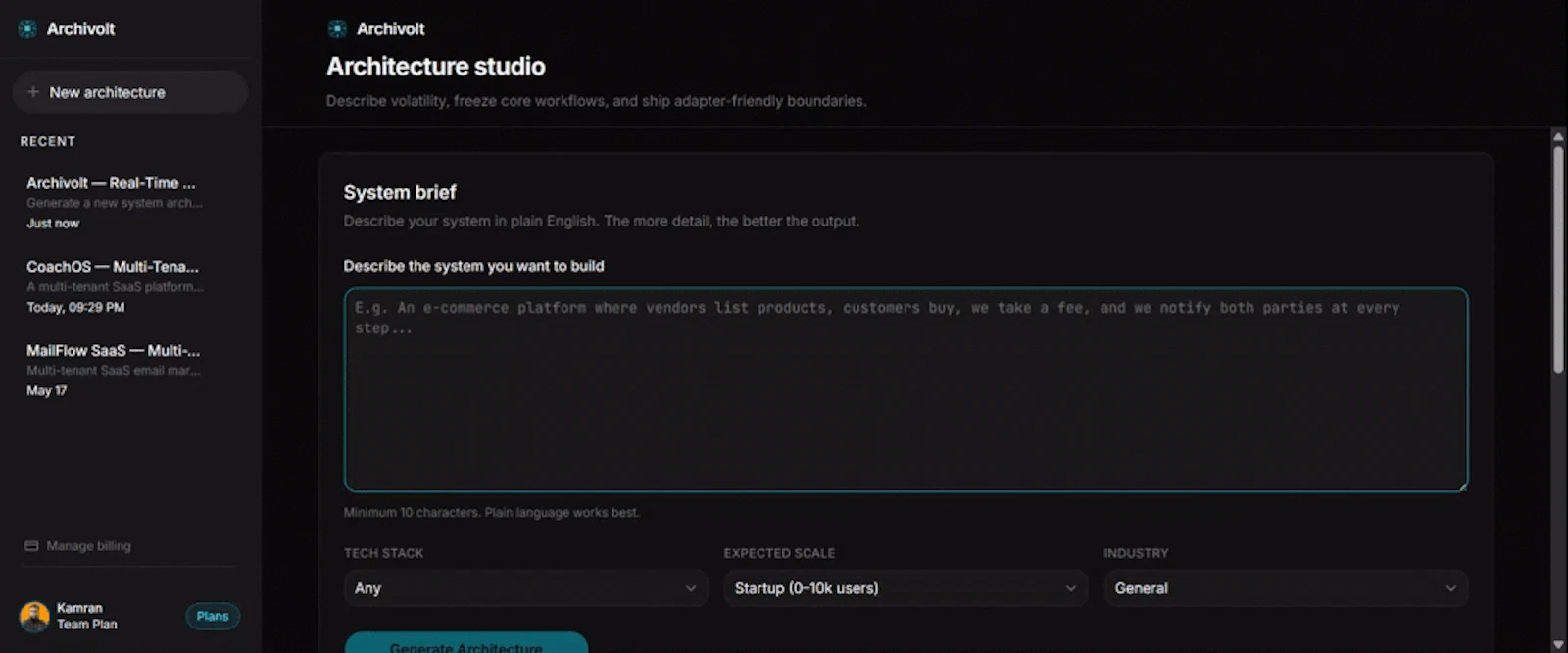Click the Archivolt logo icon in sidebar
1568x653 pixels.
click(27, 29)
